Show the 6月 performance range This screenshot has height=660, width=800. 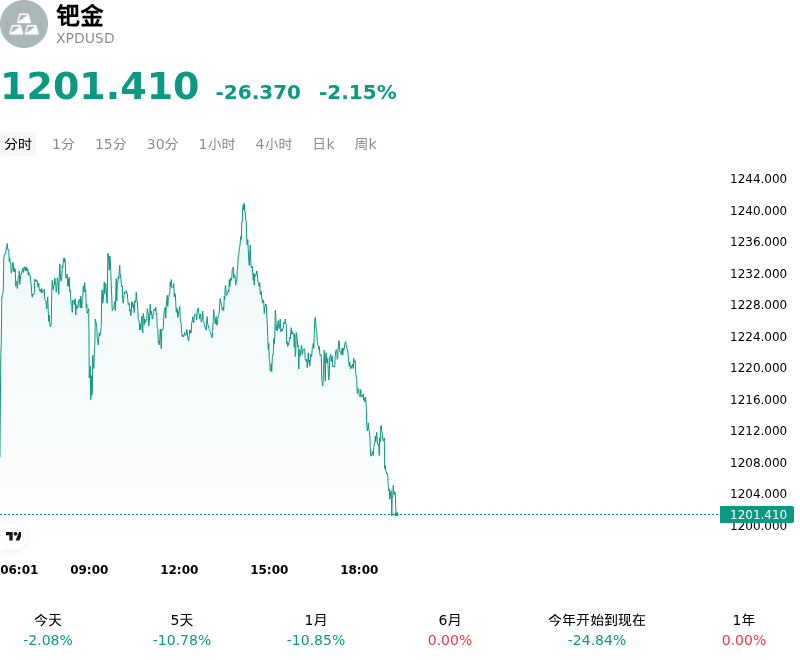click(x=450, y=630)
